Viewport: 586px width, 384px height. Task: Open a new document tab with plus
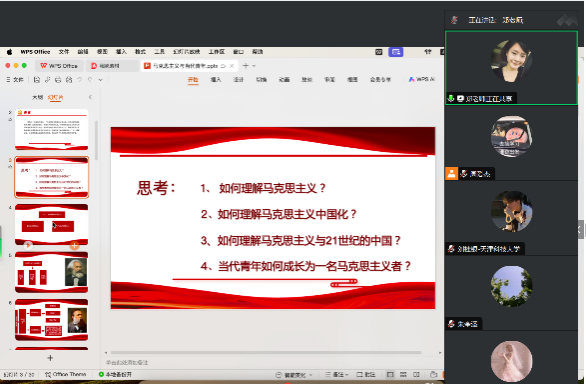(x=246, y=66)
